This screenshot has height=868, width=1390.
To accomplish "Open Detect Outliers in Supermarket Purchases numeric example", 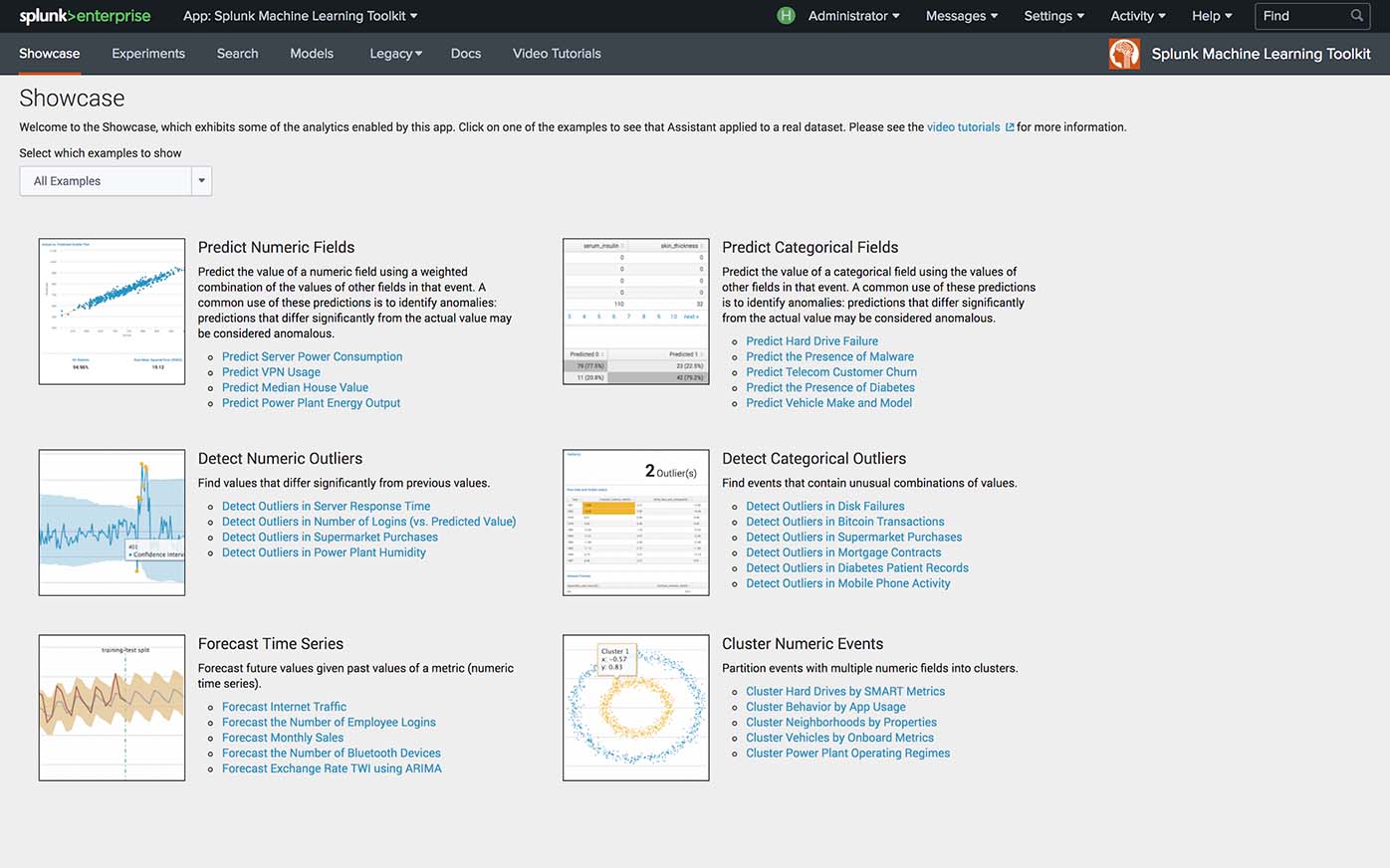I will (330, 538).
